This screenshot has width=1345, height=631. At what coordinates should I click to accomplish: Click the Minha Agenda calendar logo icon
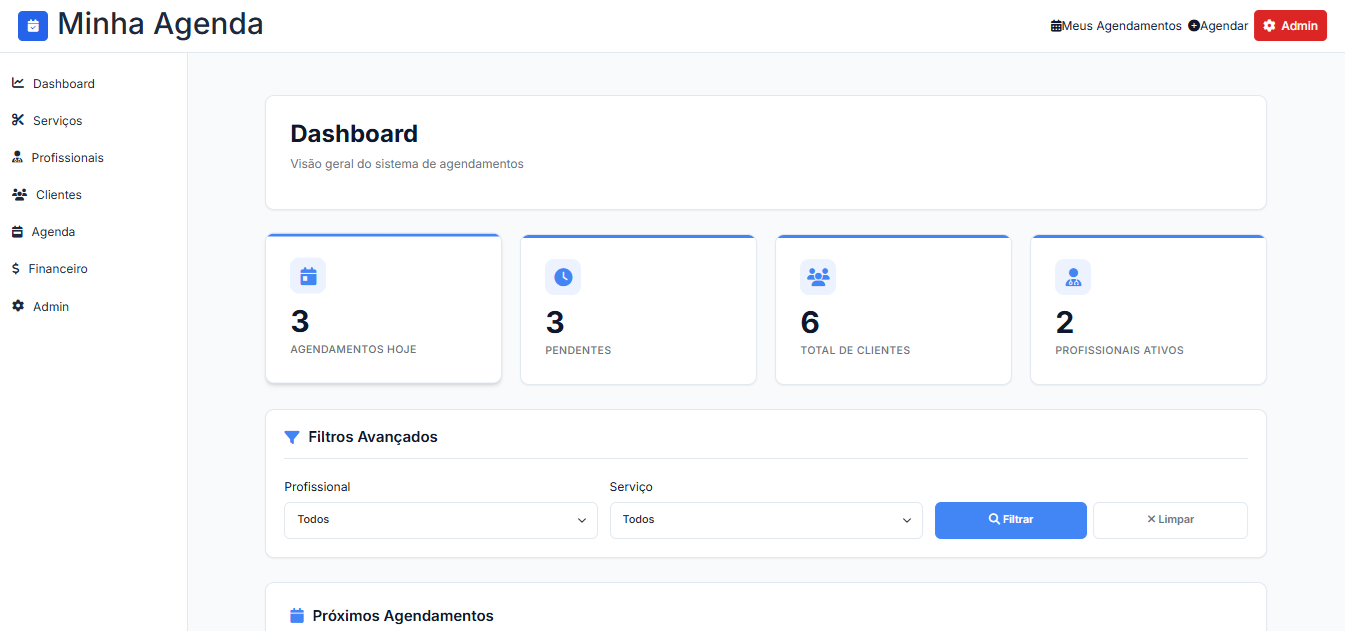(33, 26)
